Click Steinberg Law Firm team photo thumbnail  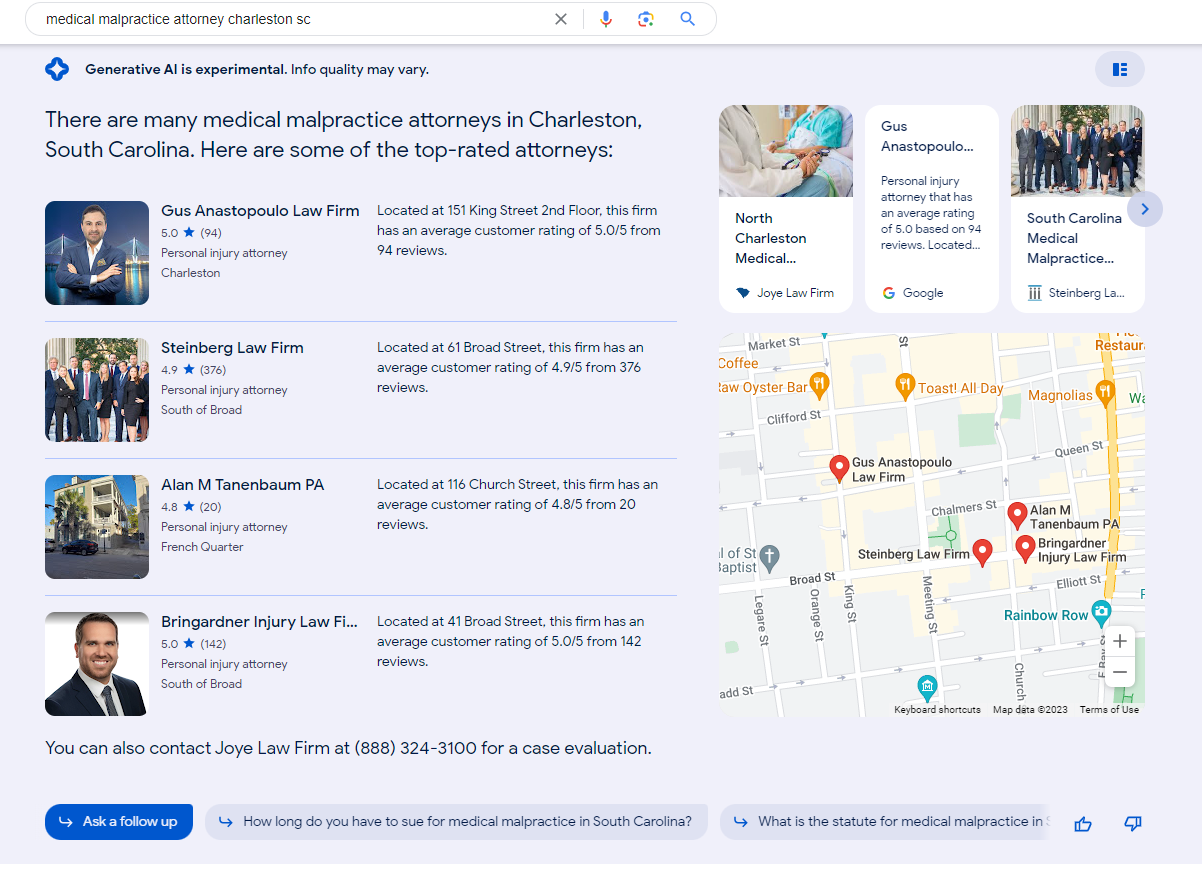[x=97, y=390]
